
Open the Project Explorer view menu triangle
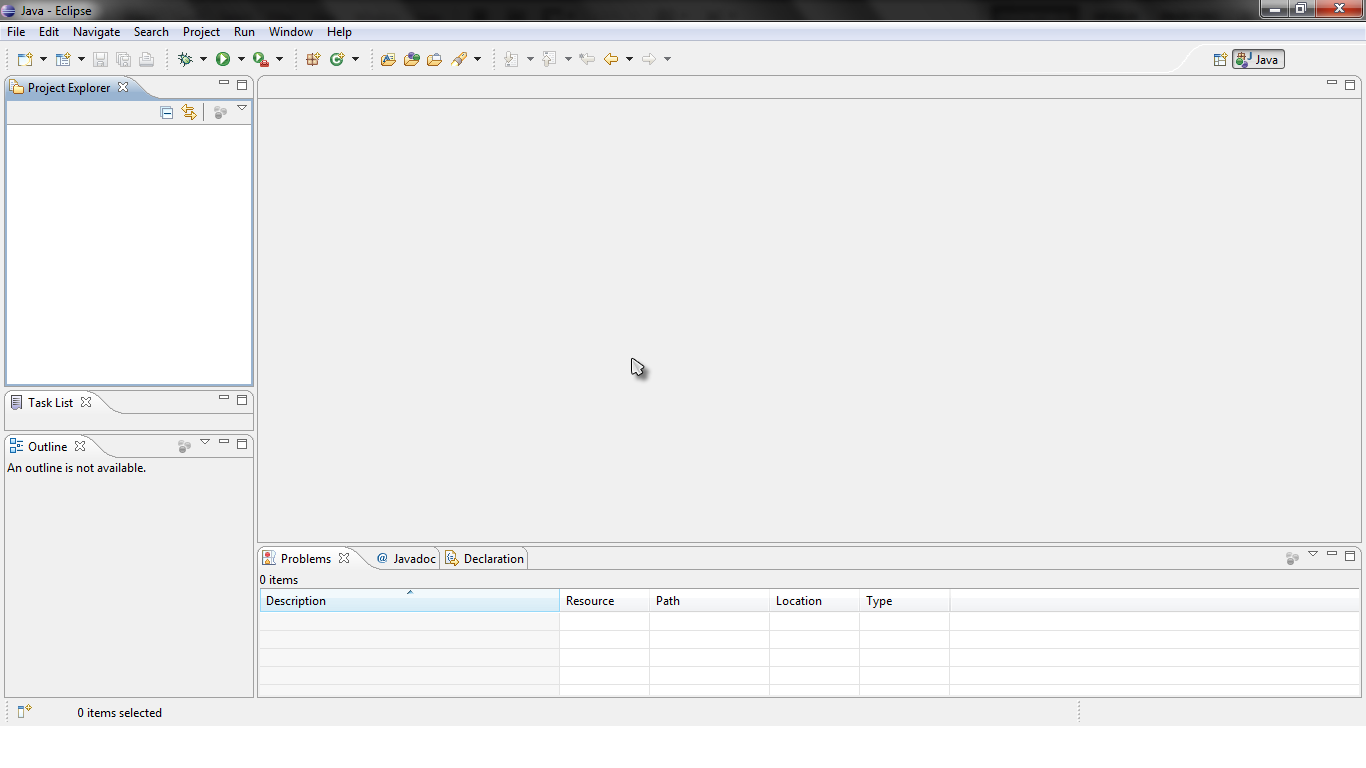pos(242,109)
